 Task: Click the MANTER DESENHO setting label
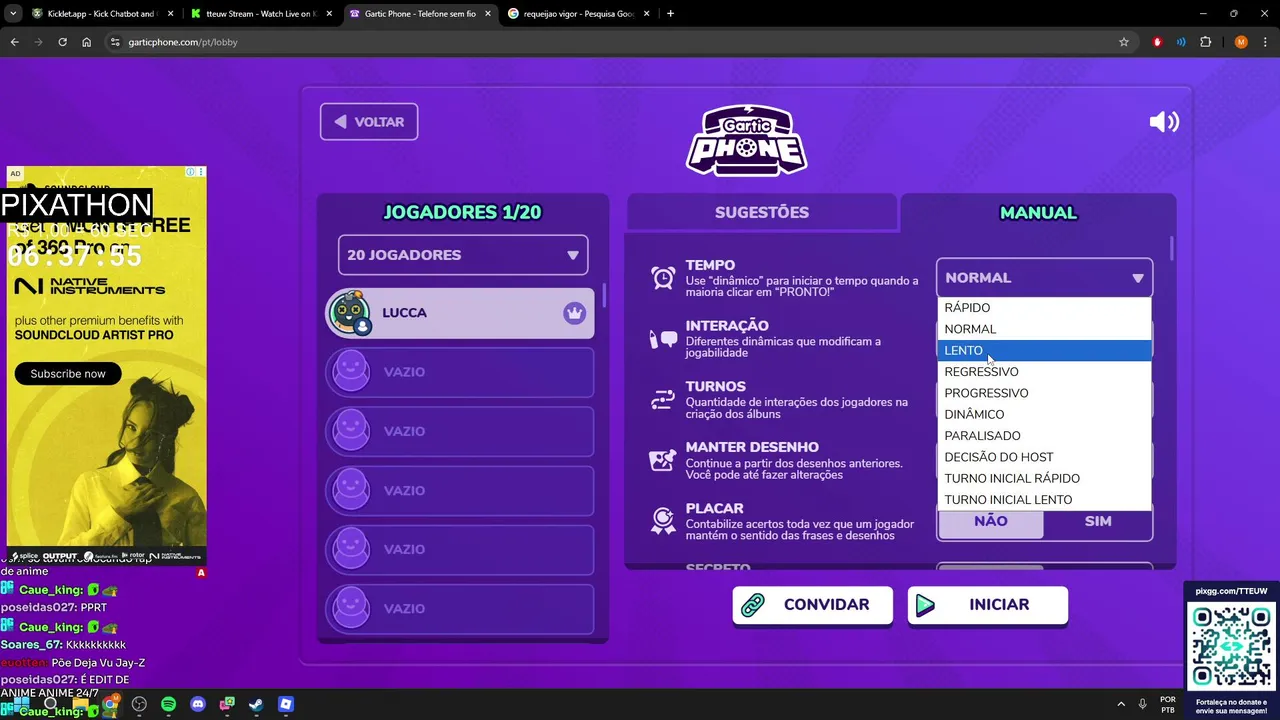coord(752,447)
